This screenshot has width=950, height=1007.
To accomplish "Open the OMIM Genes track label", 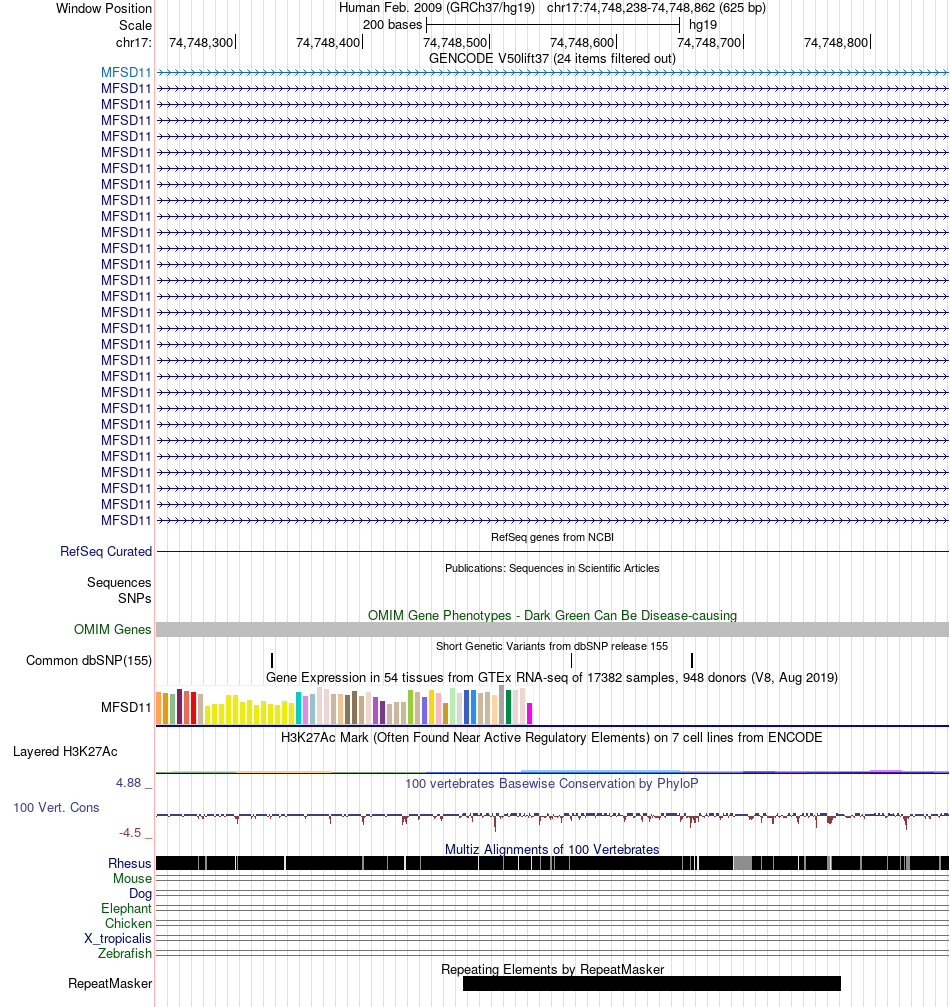I will coord(112,630).
